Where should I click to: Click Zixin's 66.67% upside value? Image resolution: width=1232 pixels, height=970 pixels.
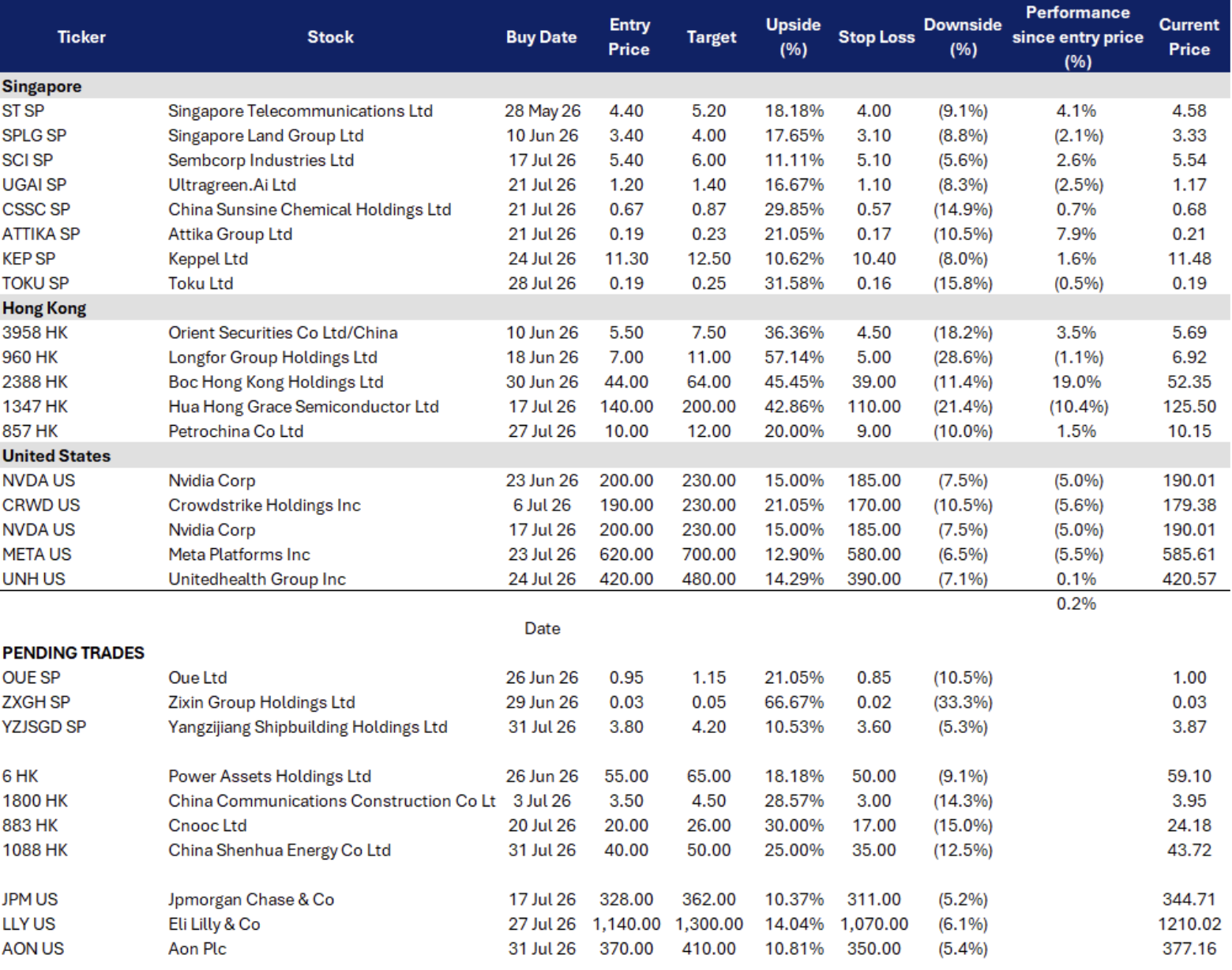coord(794,701)
